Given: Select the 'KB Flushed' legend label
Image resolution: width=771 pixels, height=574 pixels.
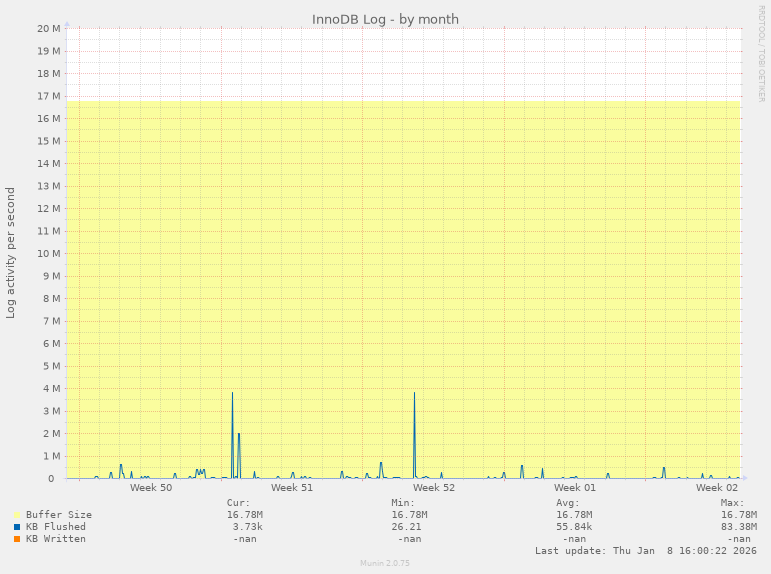Looking at the screenshot, I should [x=56, y=527].
